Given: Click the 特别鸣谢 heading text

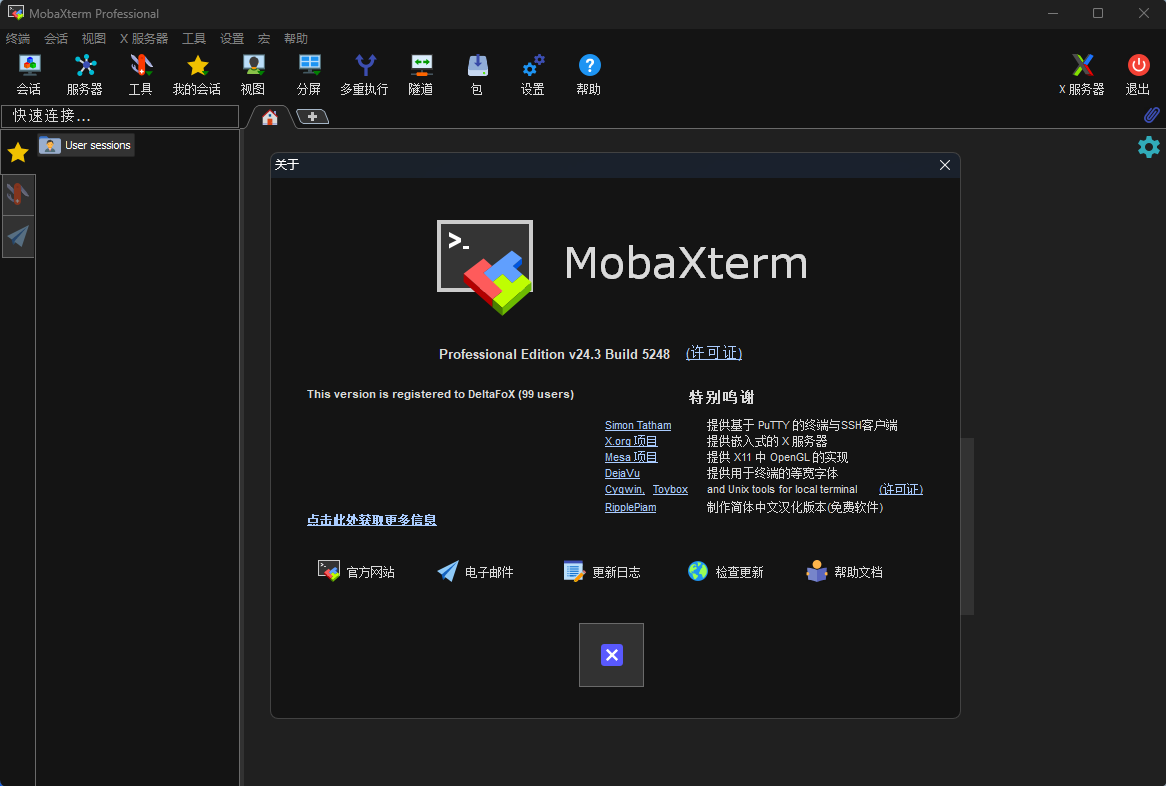Looking at the screenshot, I should tap(721, 397).
